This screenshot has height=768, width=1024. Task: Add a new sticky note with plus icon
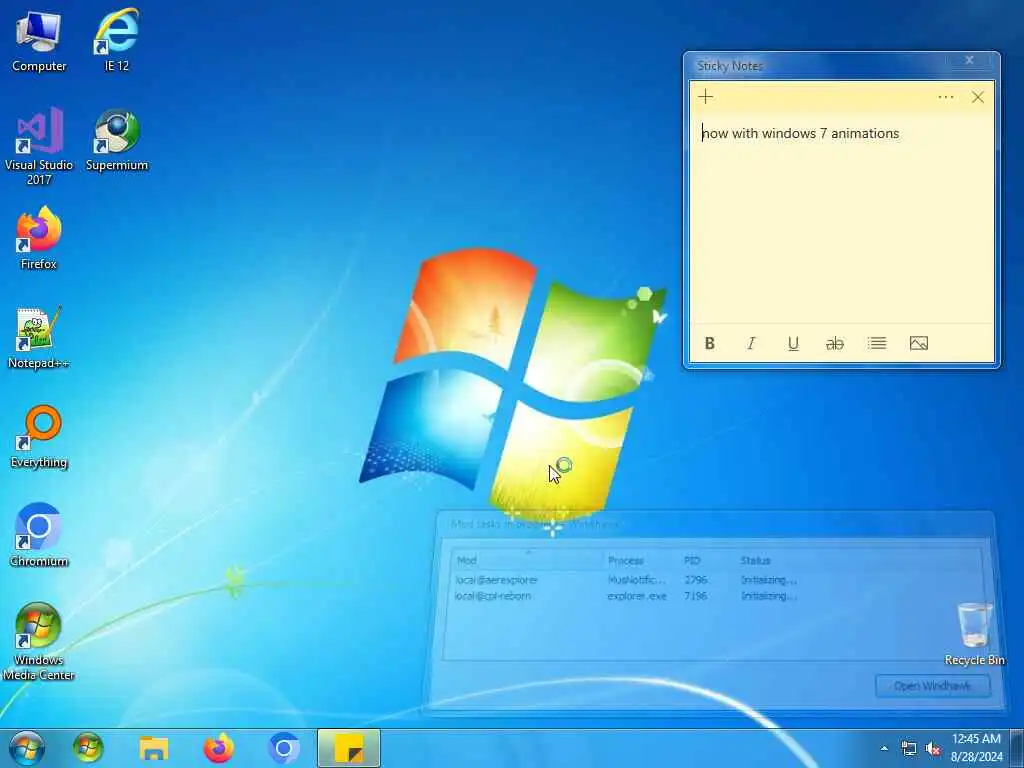(705, 97)
